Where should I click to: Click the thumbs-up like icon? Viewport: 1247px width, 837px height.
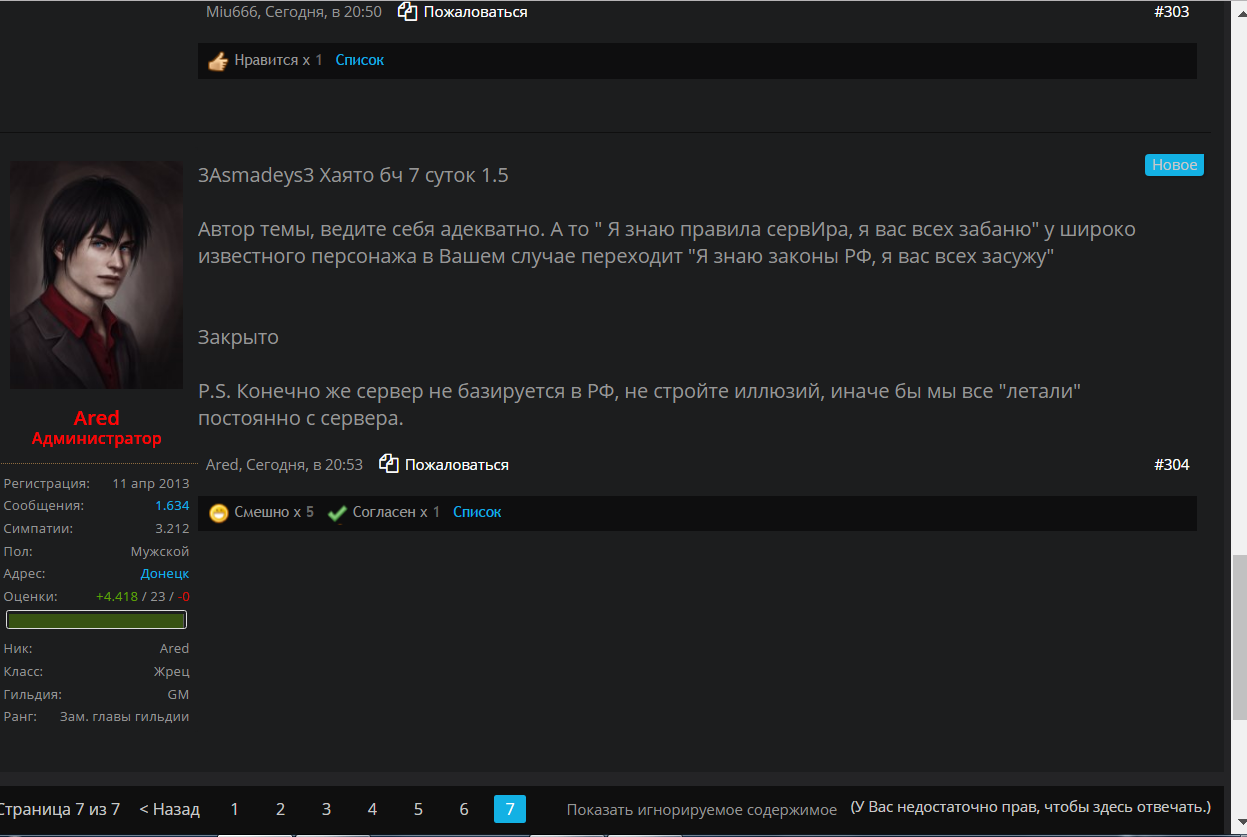[218, 61]
